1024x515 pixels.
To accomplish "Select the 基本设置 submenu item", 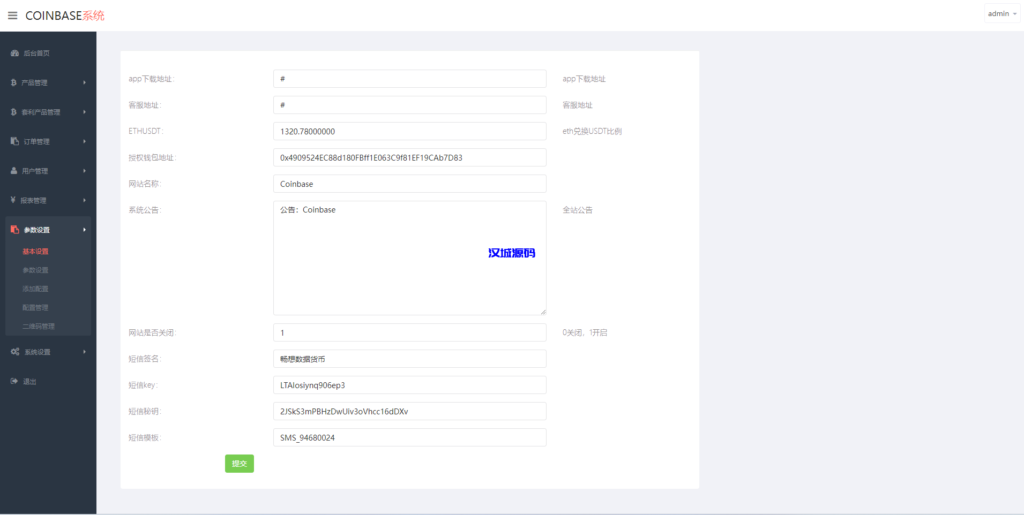I will click(35, 251).
